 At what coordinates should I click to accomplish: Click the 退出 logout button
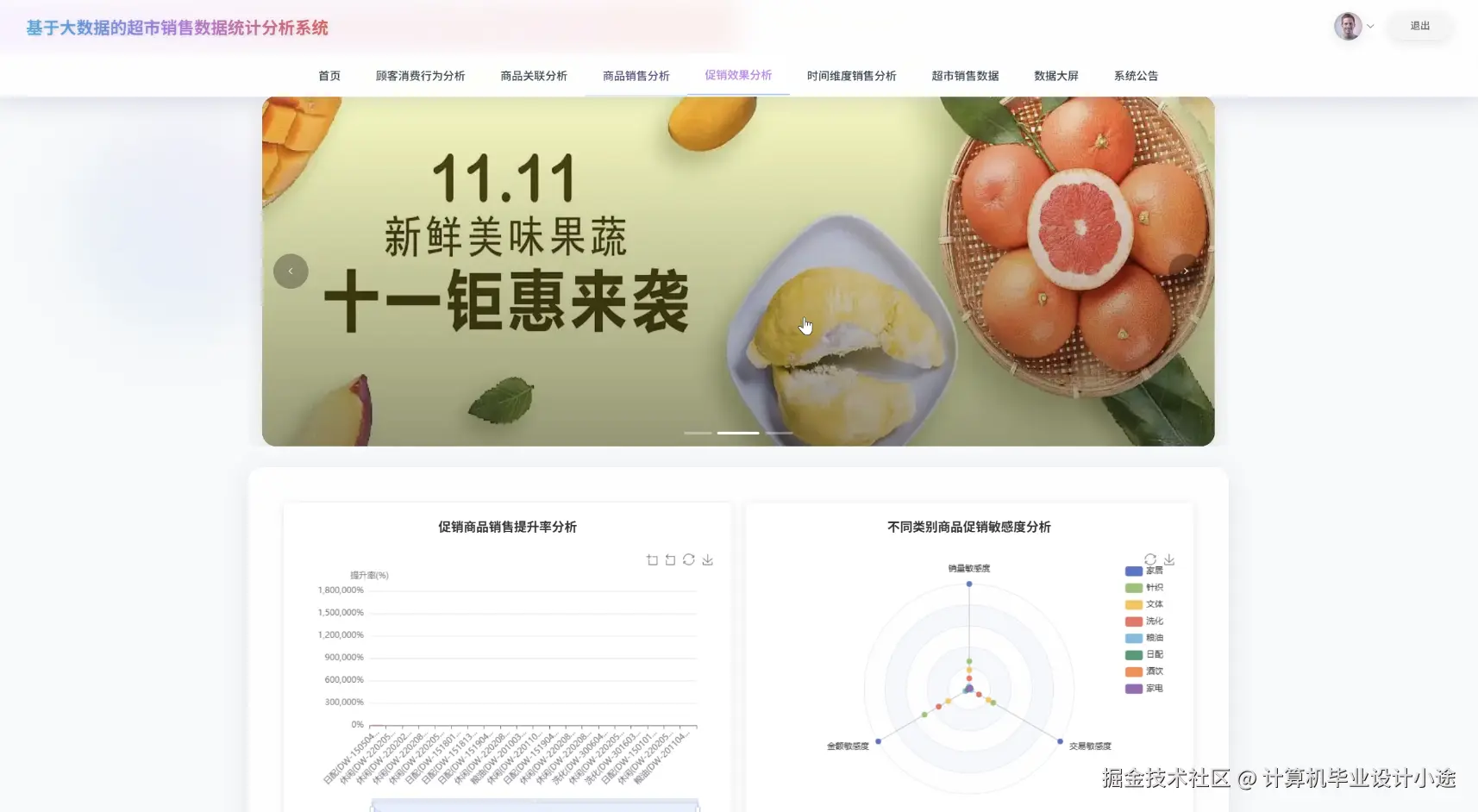pos(1419,26)
